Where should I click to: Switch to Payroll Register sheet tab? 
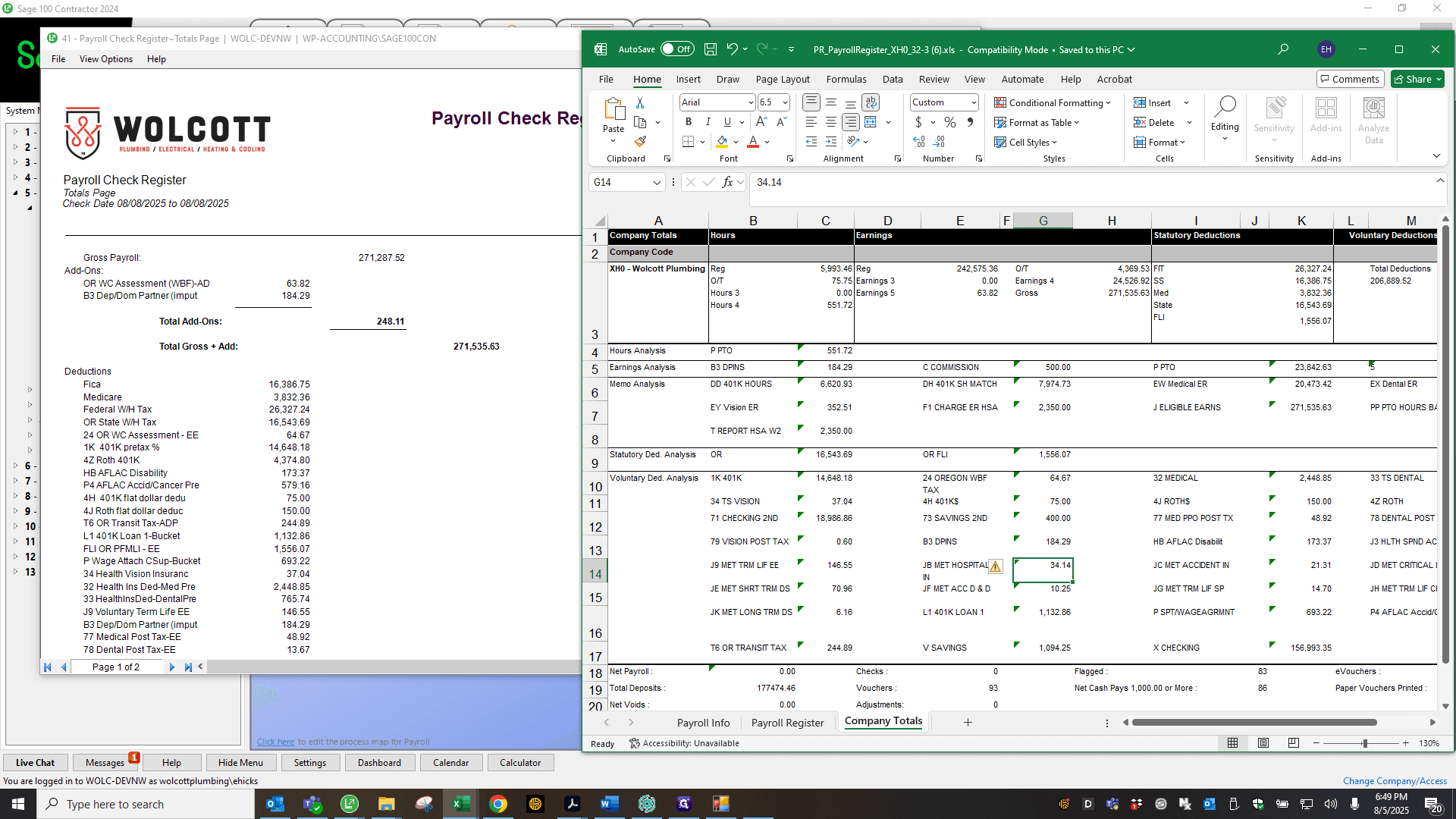click(x=787, y=723)
